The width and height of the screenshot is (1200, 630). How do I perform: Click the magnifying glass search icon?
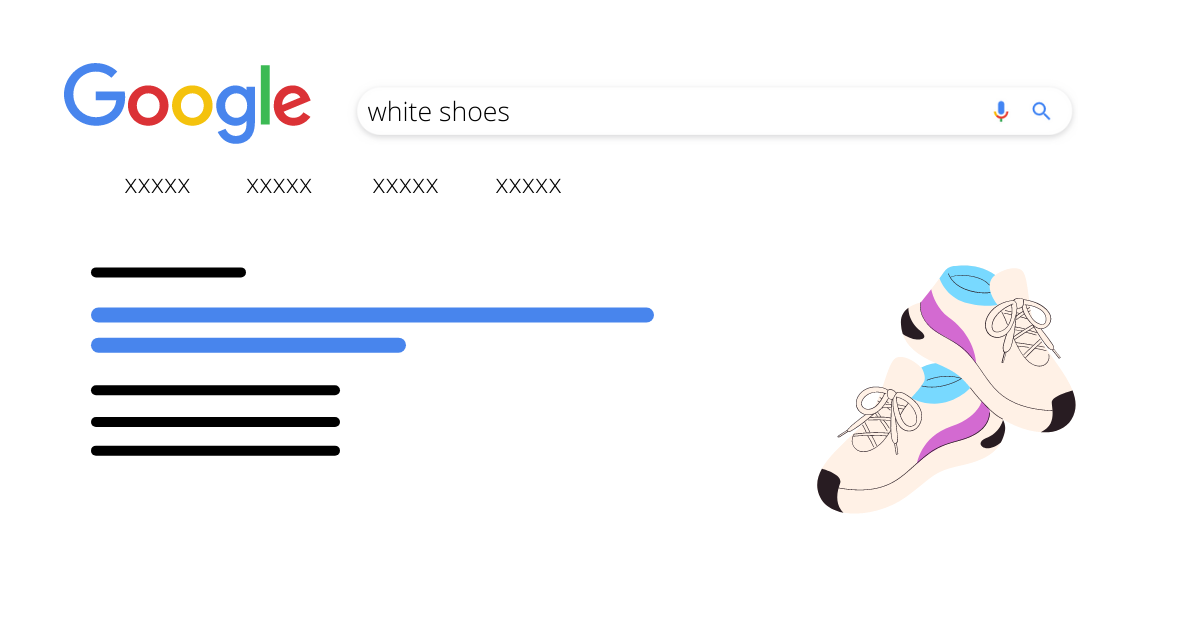click(x=1041, y=111)
